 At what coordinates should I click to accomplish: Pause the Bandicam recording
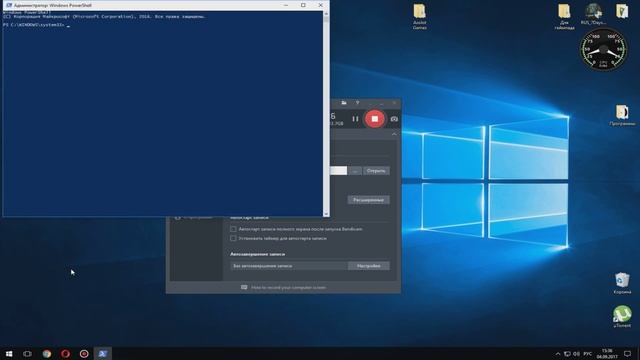pos(355,119)
